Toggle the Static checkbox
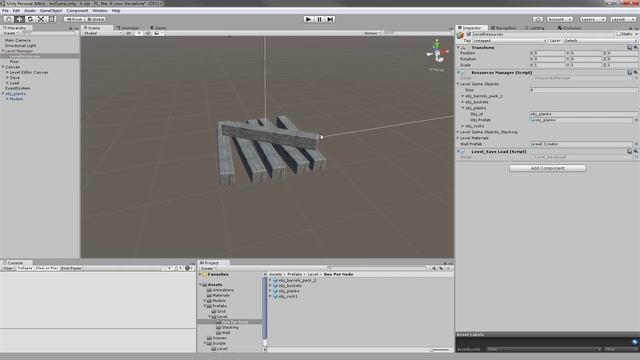 [x=619, y=34]
